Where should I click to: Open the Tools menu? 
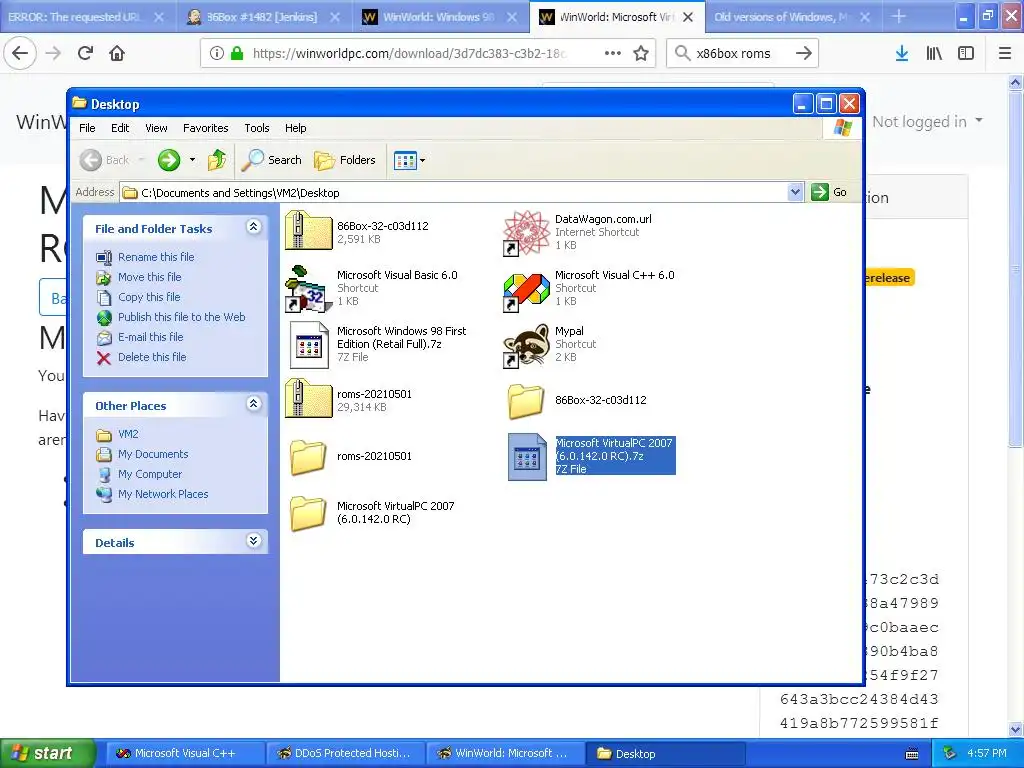pyautogui.click(x=257, y=128)
